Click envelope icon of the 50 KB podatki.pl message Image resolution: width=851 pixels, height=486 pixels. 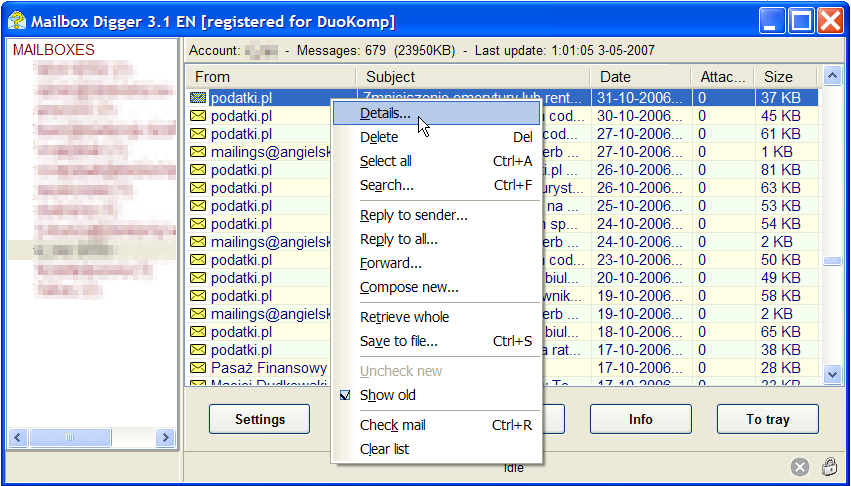198,260
